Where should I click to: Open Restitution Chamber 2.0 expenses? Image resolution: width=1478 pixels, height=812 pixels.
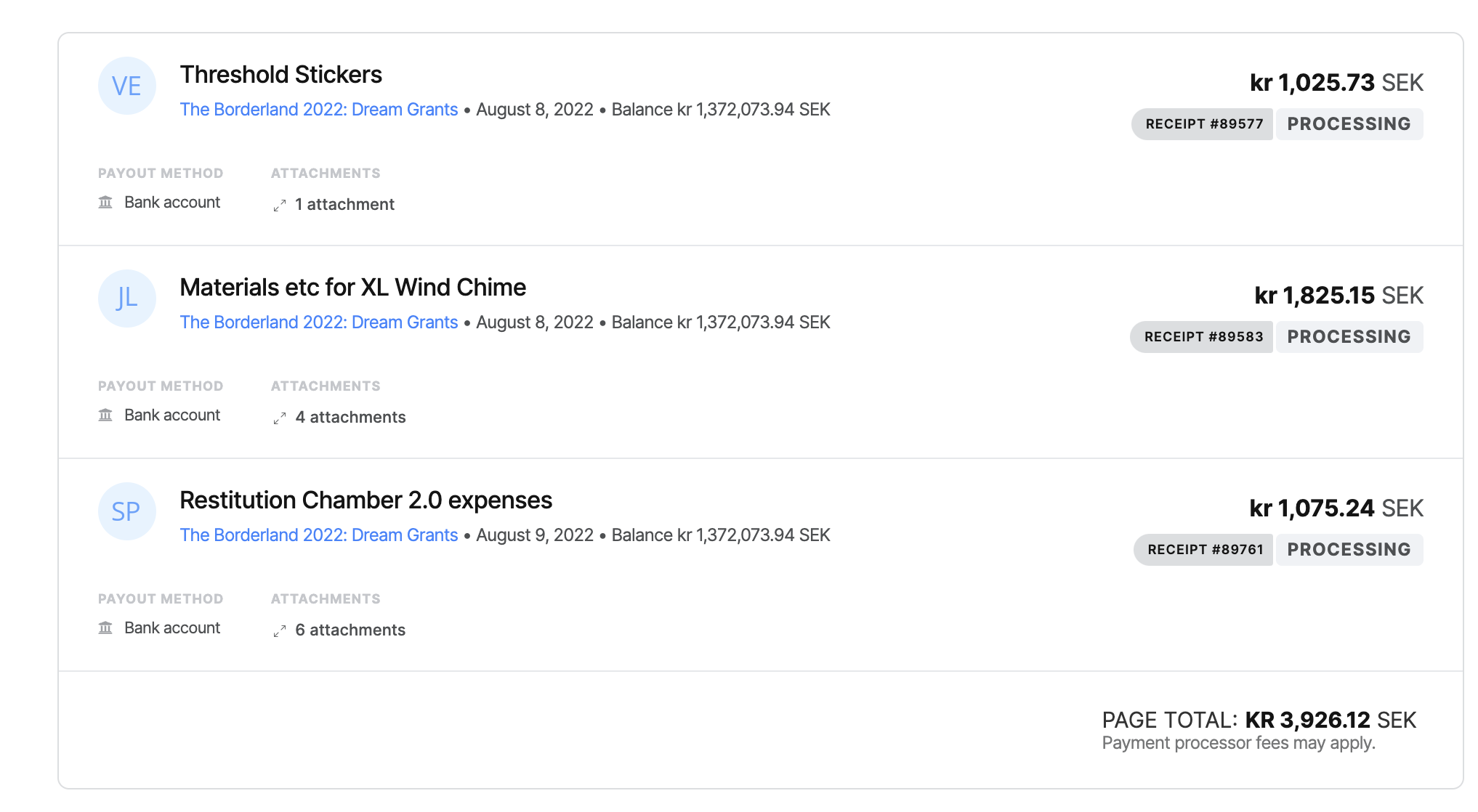pyautogui.click(x=366, y=500)
